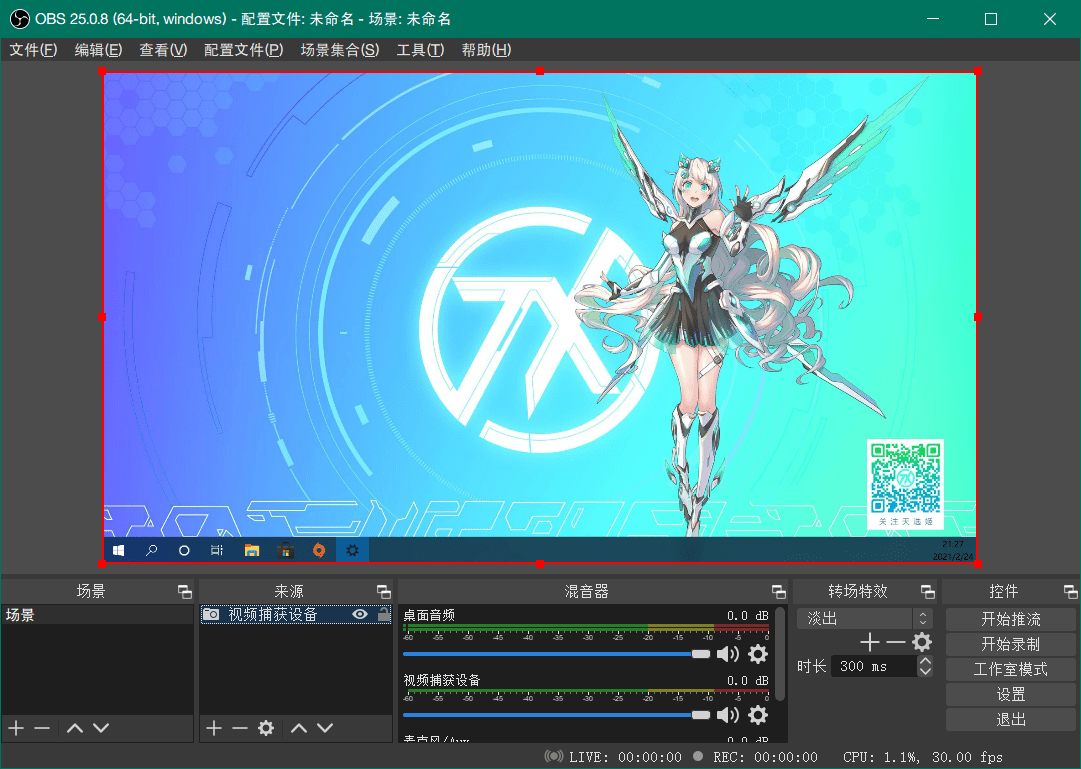Move source down with arrow
The height and width of the screenshot is (769, 1081).
tap(325, 728)
